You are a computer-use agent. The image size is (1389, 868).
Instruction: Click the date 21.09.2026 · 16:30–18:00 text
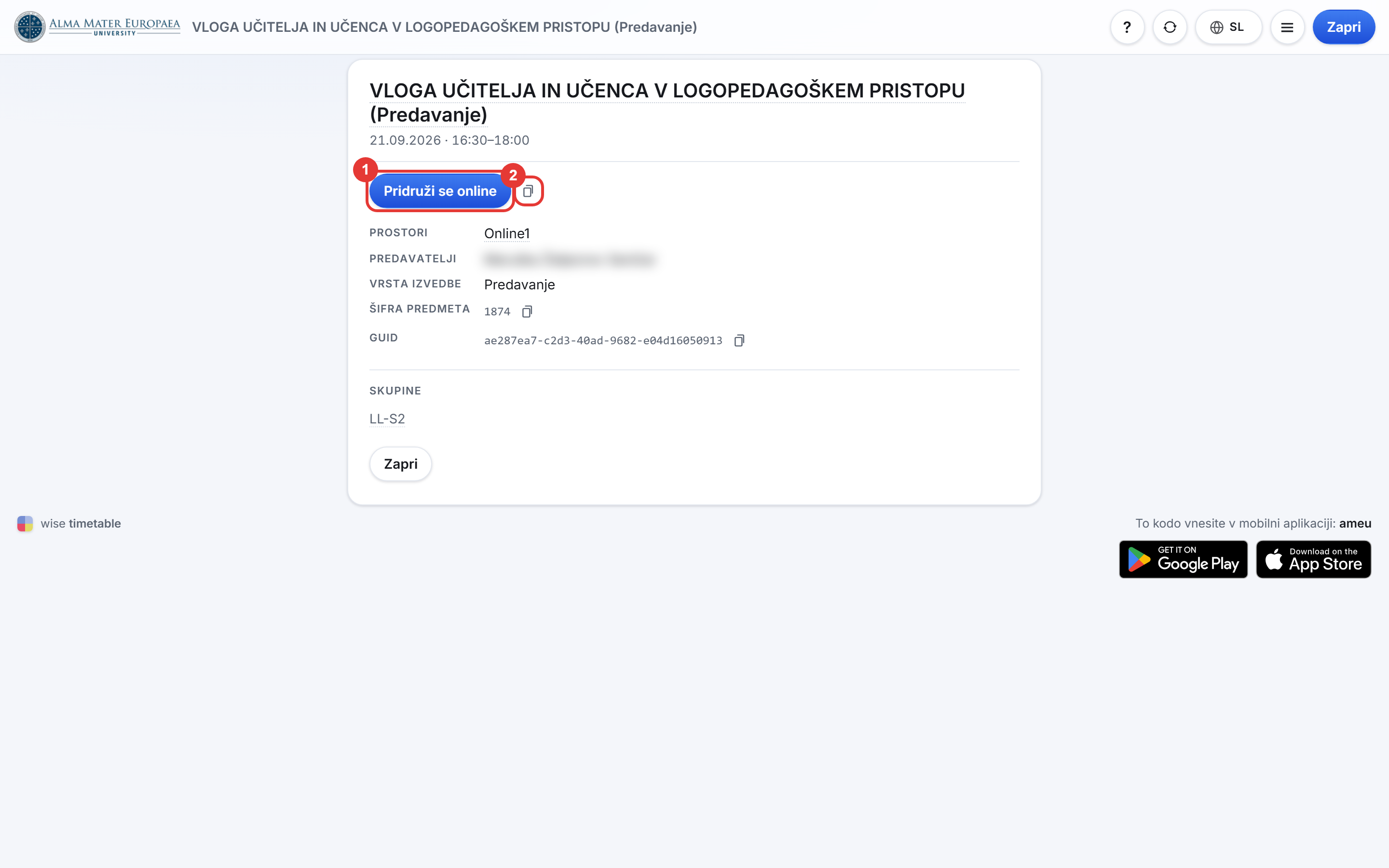pyautogui.click(x=449, y=140)
